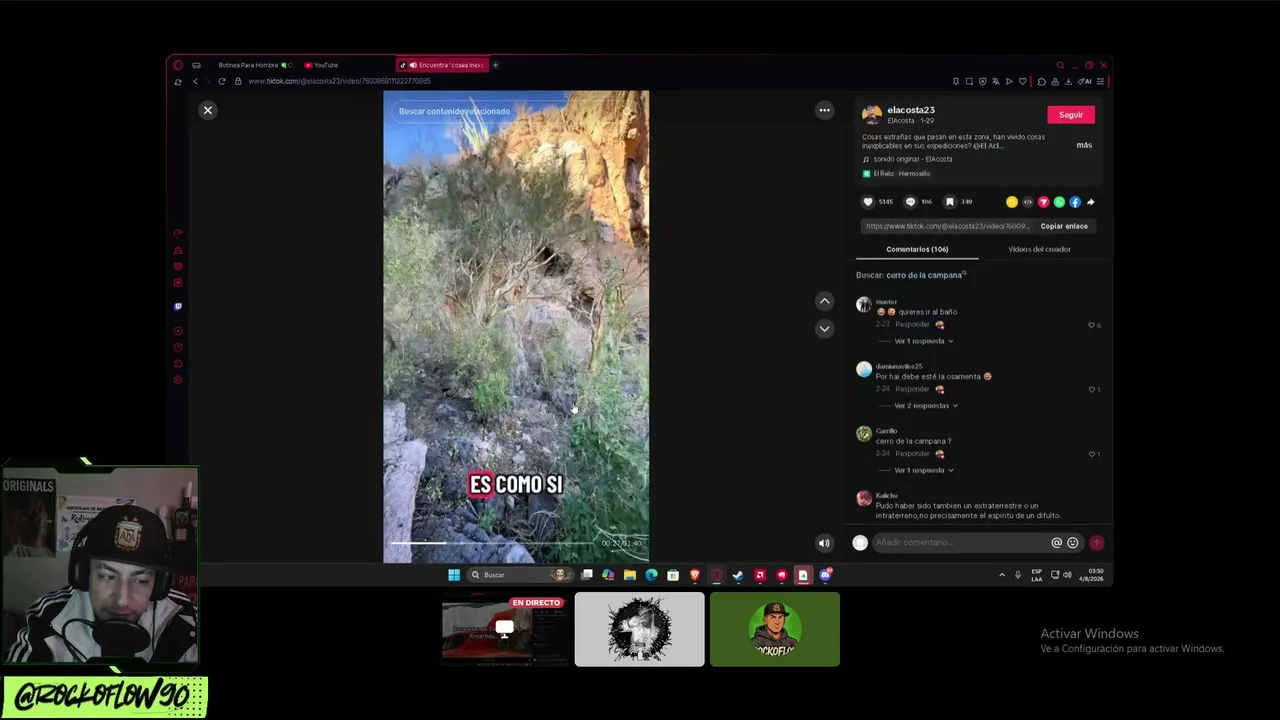Open more share options arrow
The image size is (1280, 720).
pyautogui.click(x=1090, y=202)
